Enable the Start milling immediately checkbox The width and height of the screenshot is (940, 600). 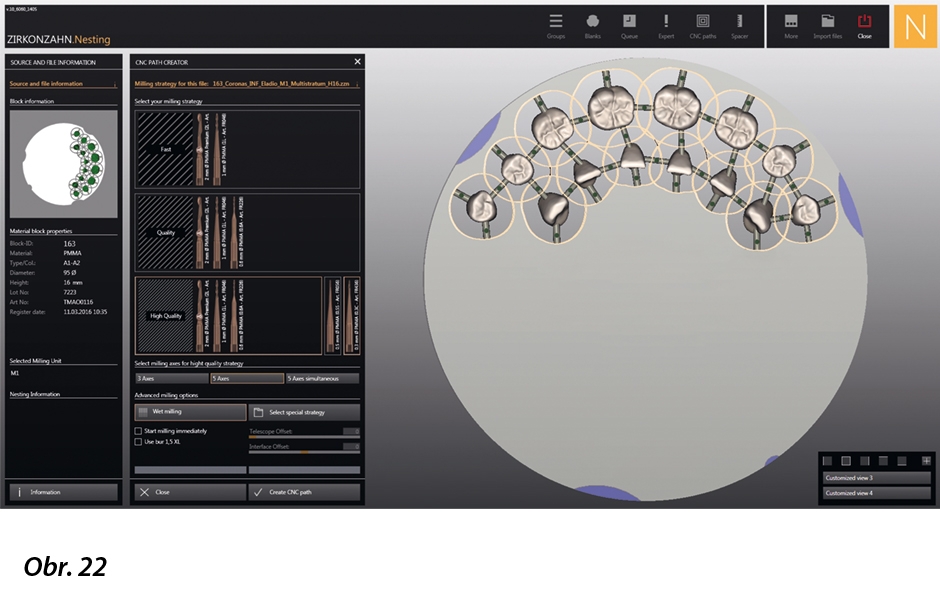[x=138, y=431]
